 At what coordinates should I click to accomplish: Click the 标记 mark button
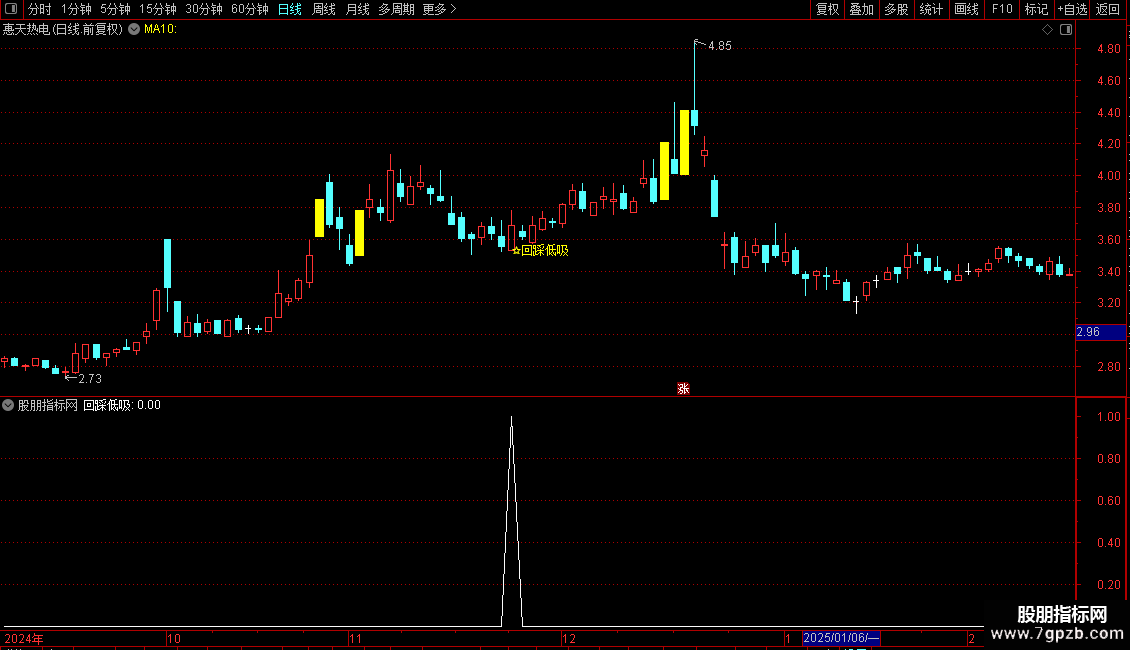pyautogui.click(x=1036, y=9)
